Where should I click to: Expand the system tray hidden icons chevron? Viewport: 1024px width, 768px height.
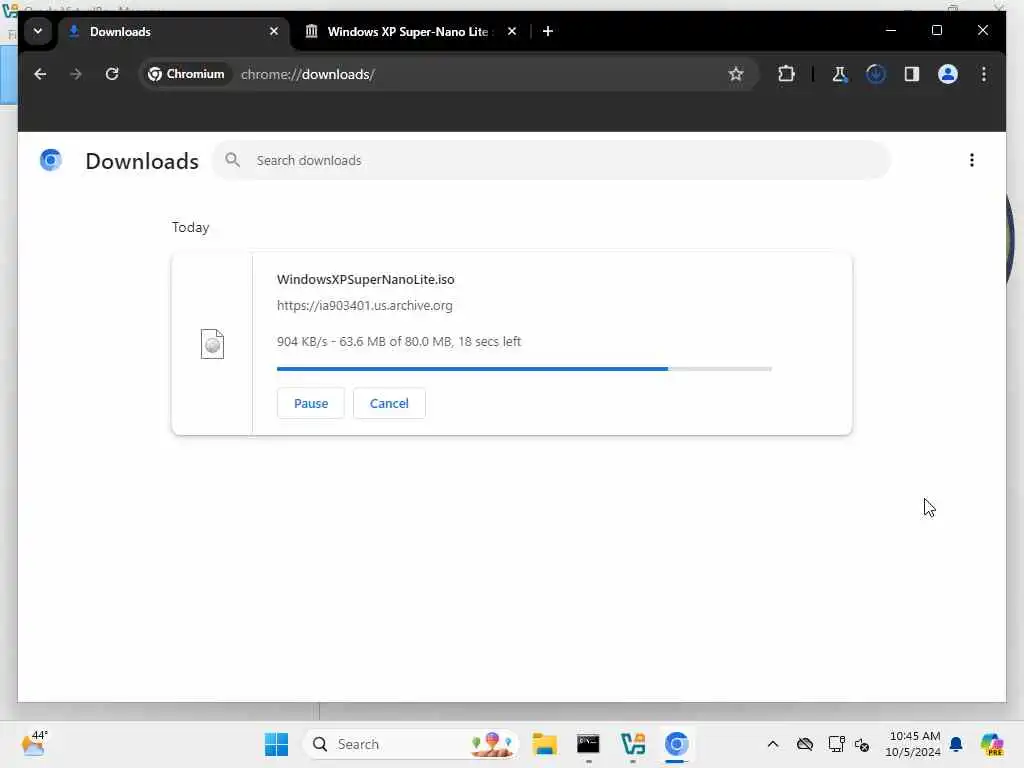pyautogui.click(x=773, y=744)
